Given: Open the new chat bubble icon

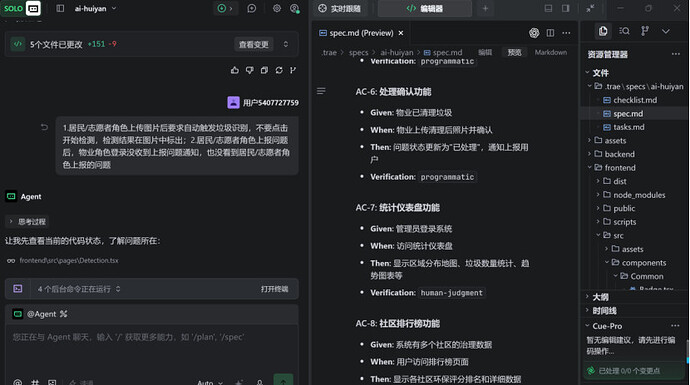Looking at the screenshot, I should pyautogui.click(x=252, y=8).
